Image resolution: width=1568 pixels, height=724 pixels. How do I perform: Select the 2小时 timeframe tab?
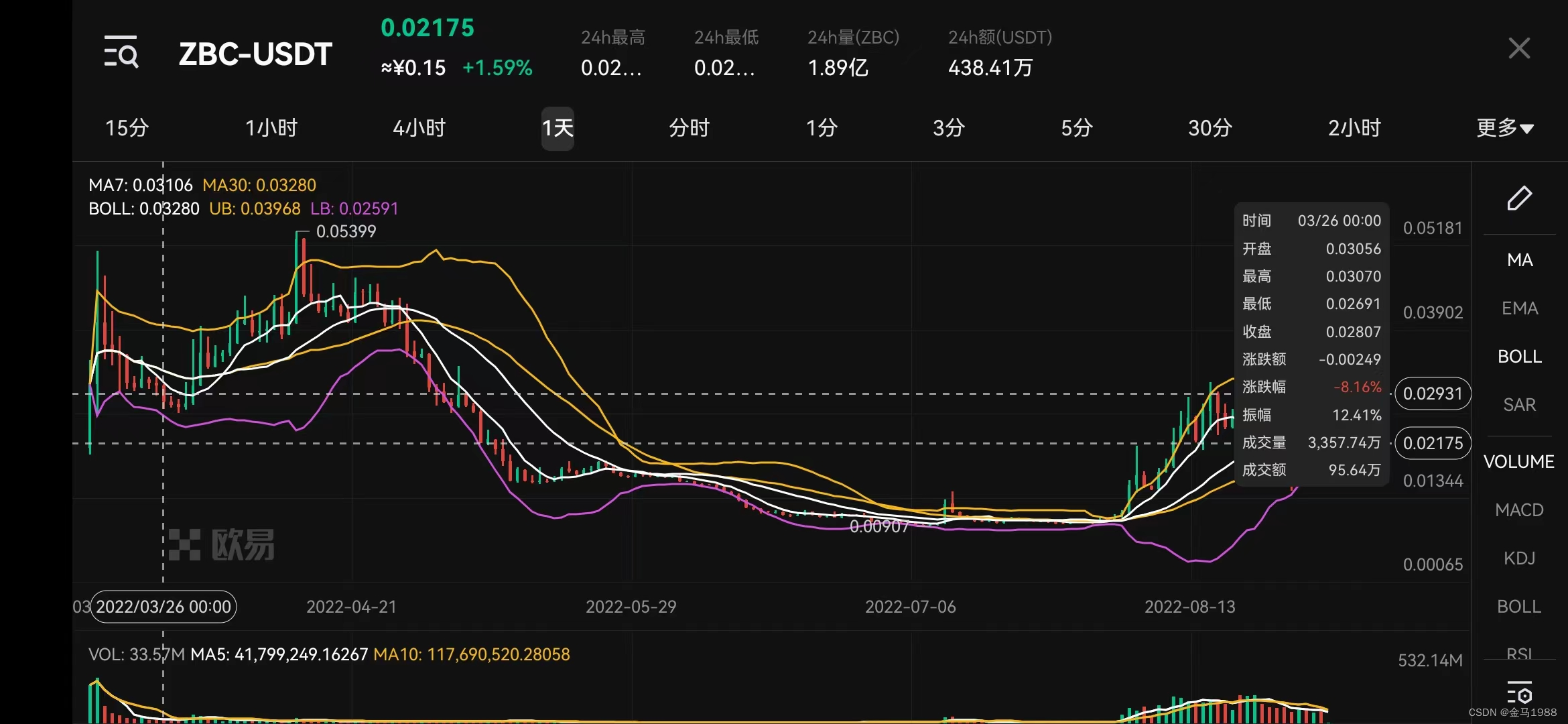point(1354,128)
